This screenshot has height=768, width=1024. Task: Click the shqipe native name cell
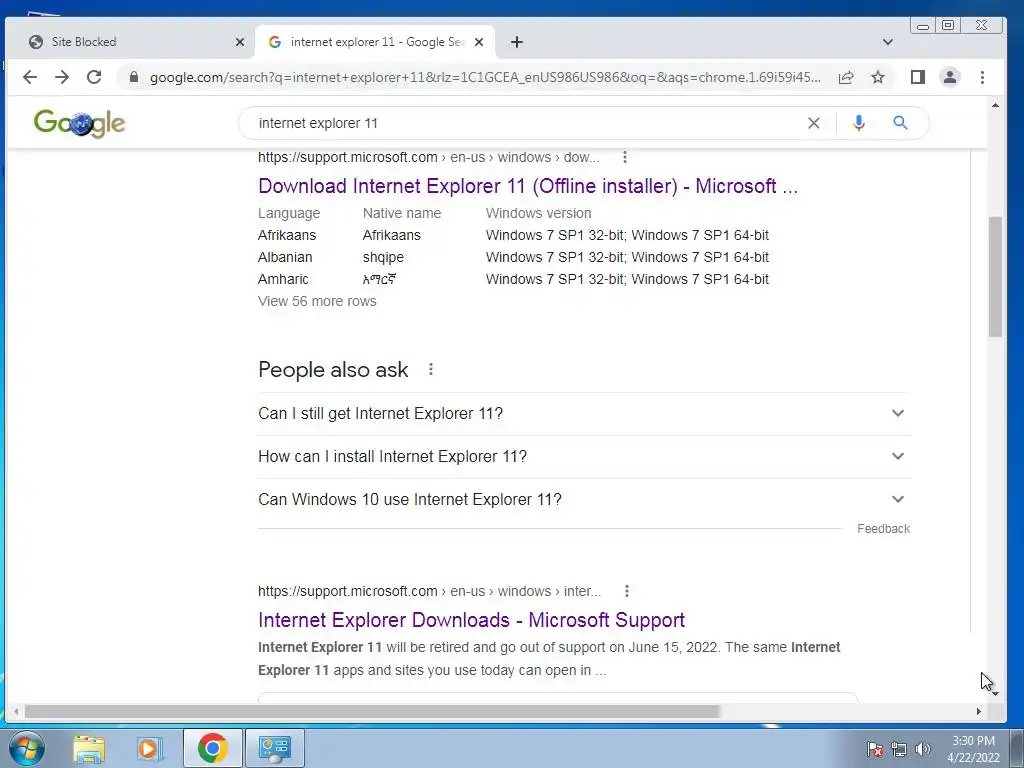[x=383, y=257]
